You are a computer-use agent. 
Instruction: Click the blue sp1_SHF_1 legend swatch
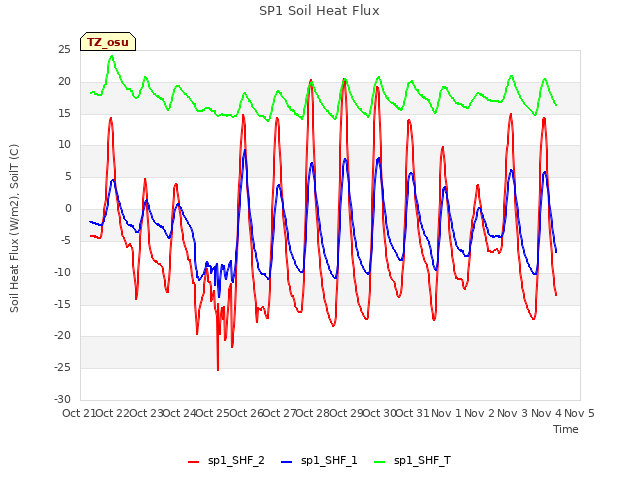[x=287, y=461]
